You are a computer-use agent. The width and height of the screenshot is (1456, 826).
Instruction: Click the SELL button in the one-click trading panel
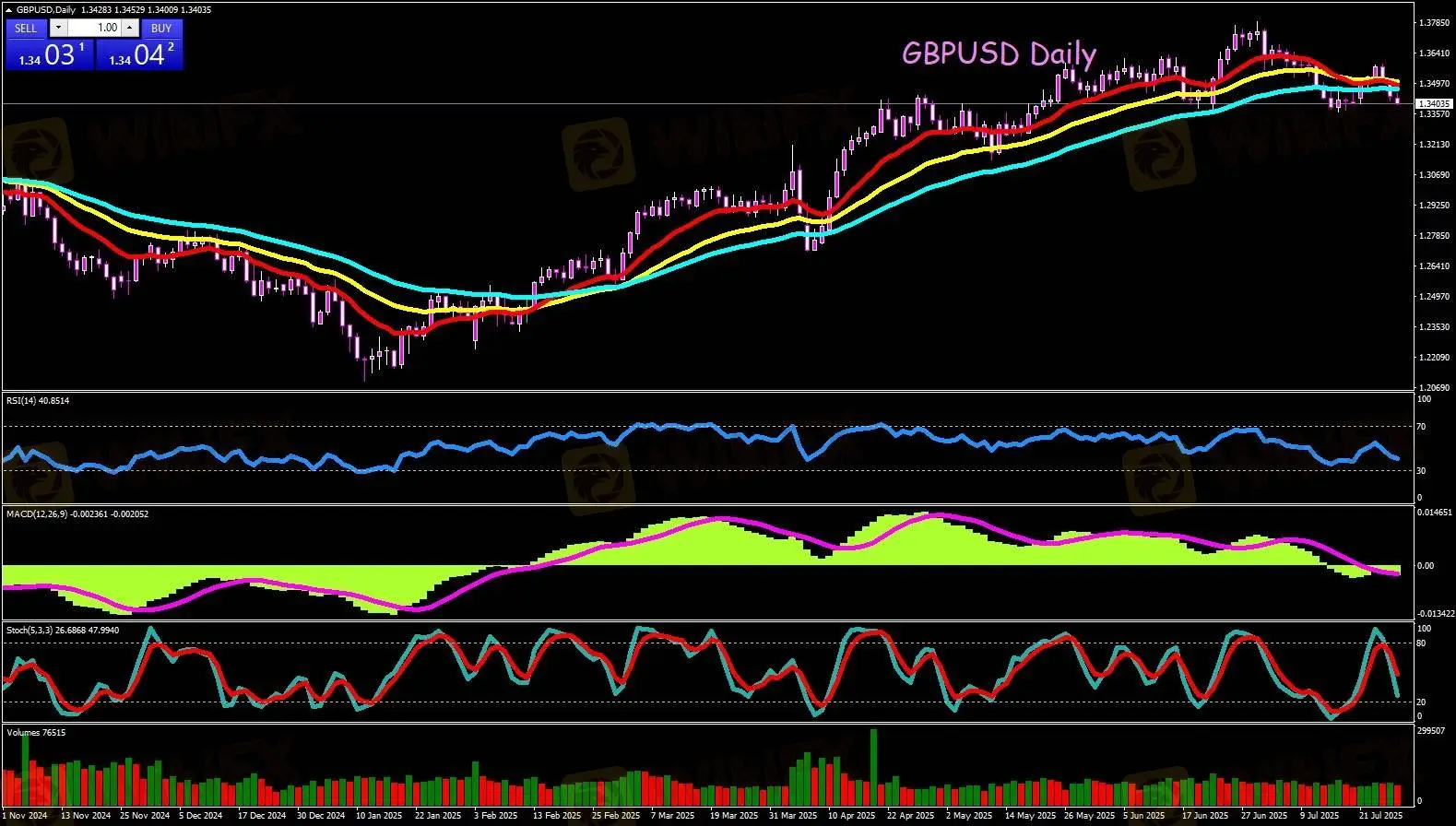(26, 28)
